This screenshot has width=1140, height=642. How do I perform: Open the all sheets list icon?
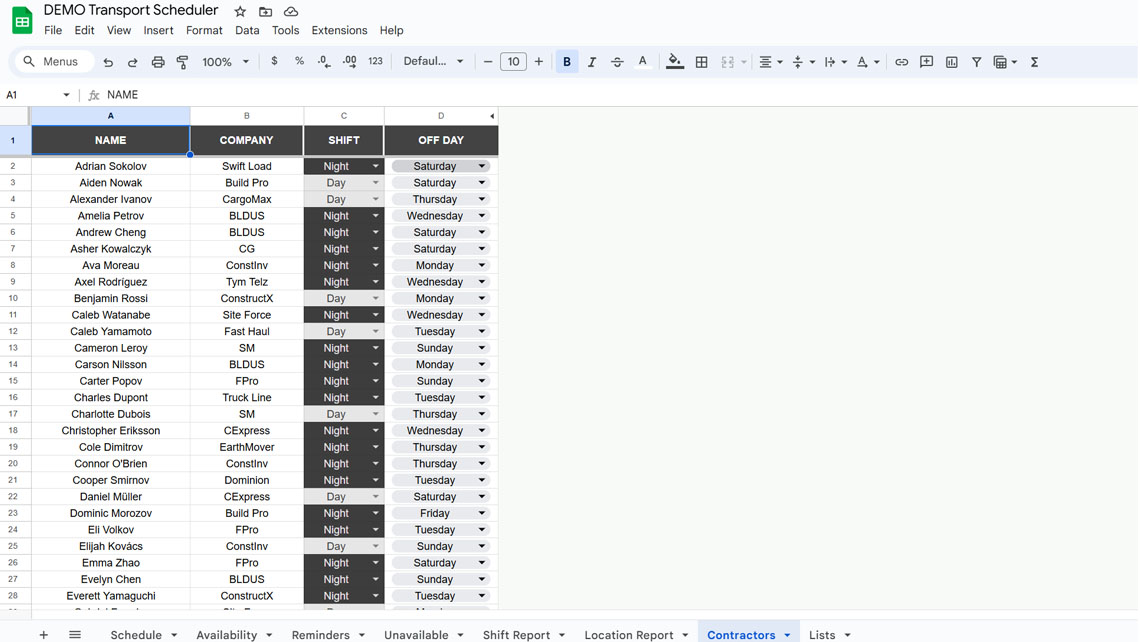pos(75,635)
